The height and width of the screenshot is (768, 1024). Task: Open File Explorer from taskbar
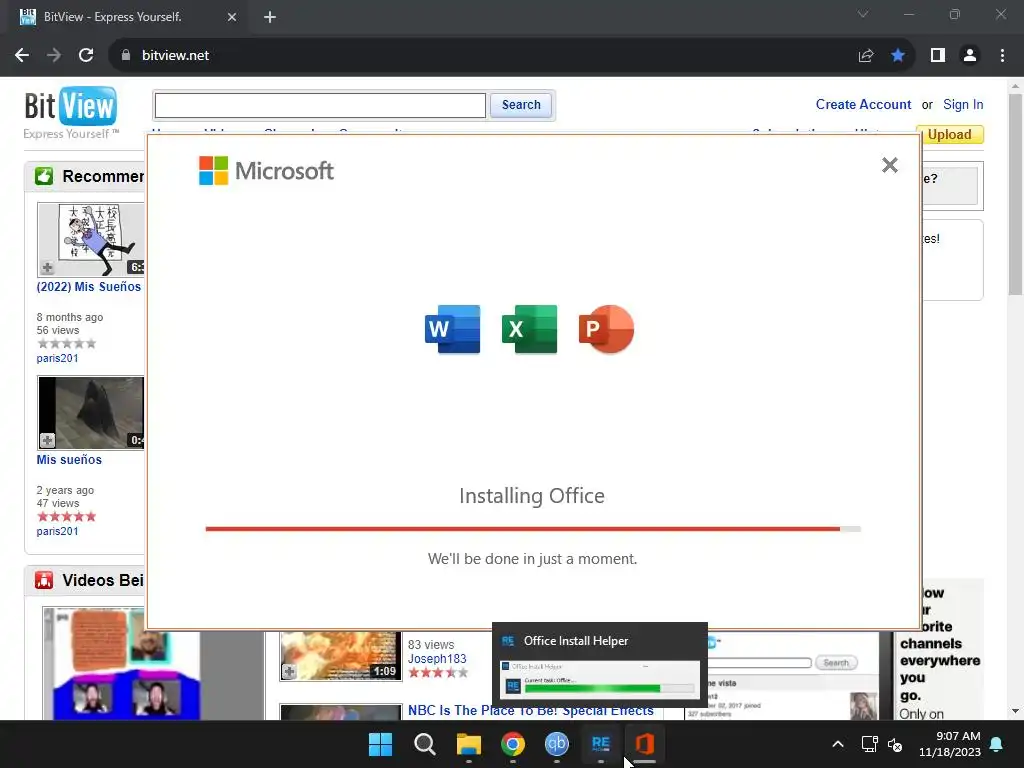pos(468,744)
